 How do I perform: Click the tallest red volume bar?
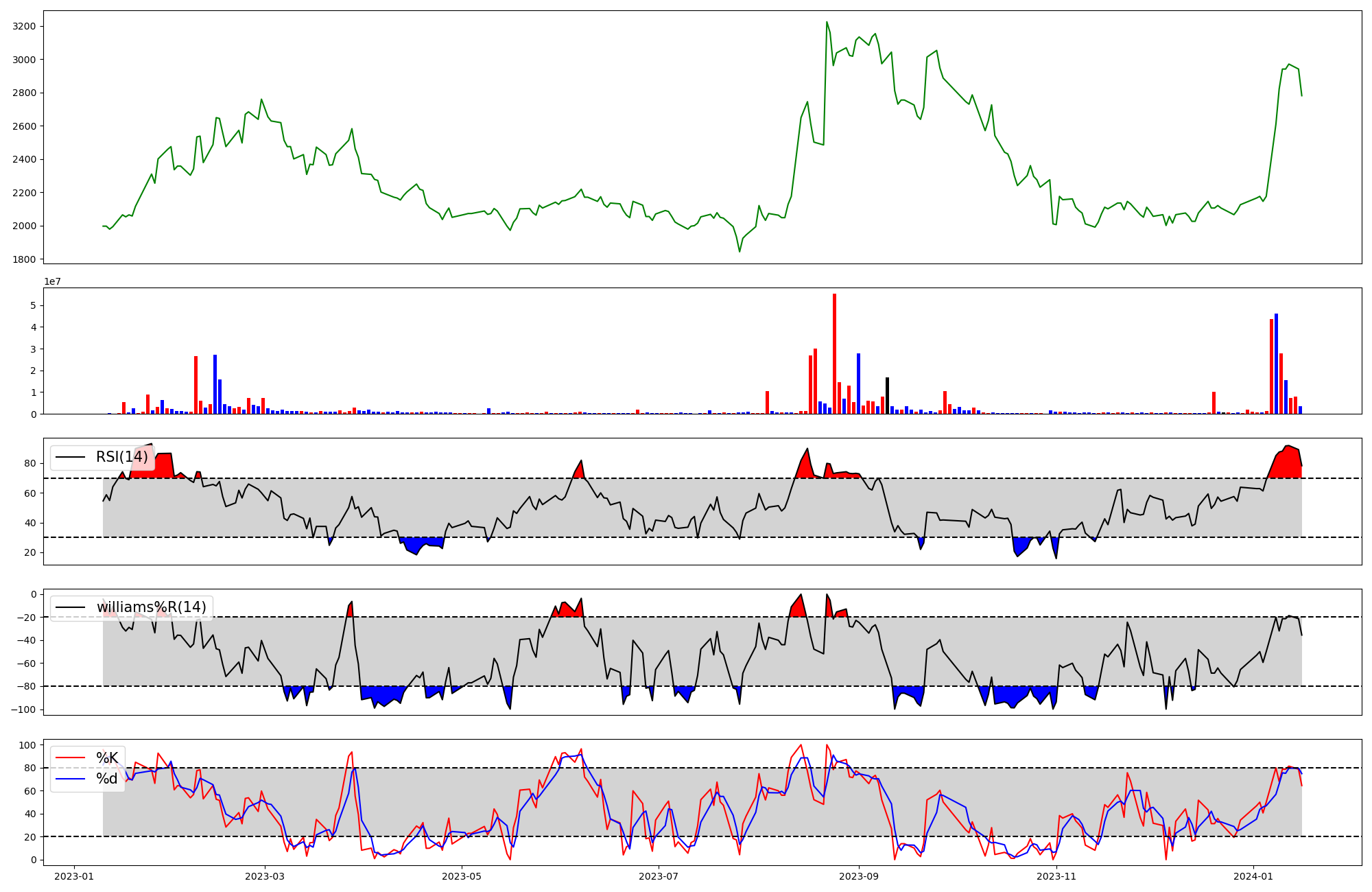coord(834,353)
